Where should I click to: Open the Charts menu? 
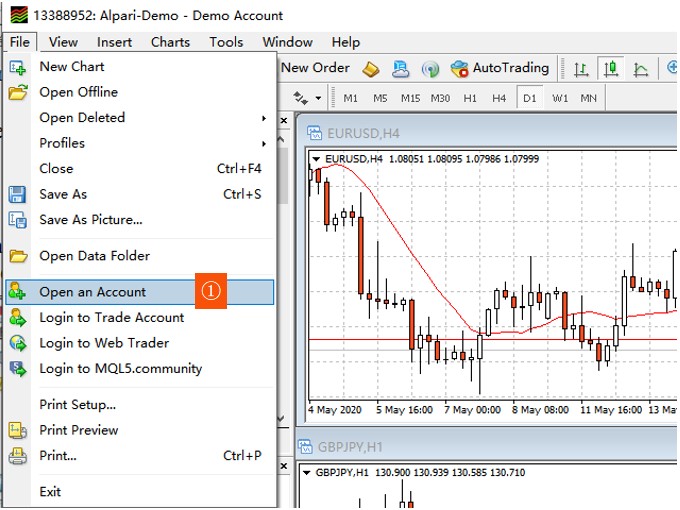pos(170,42)
